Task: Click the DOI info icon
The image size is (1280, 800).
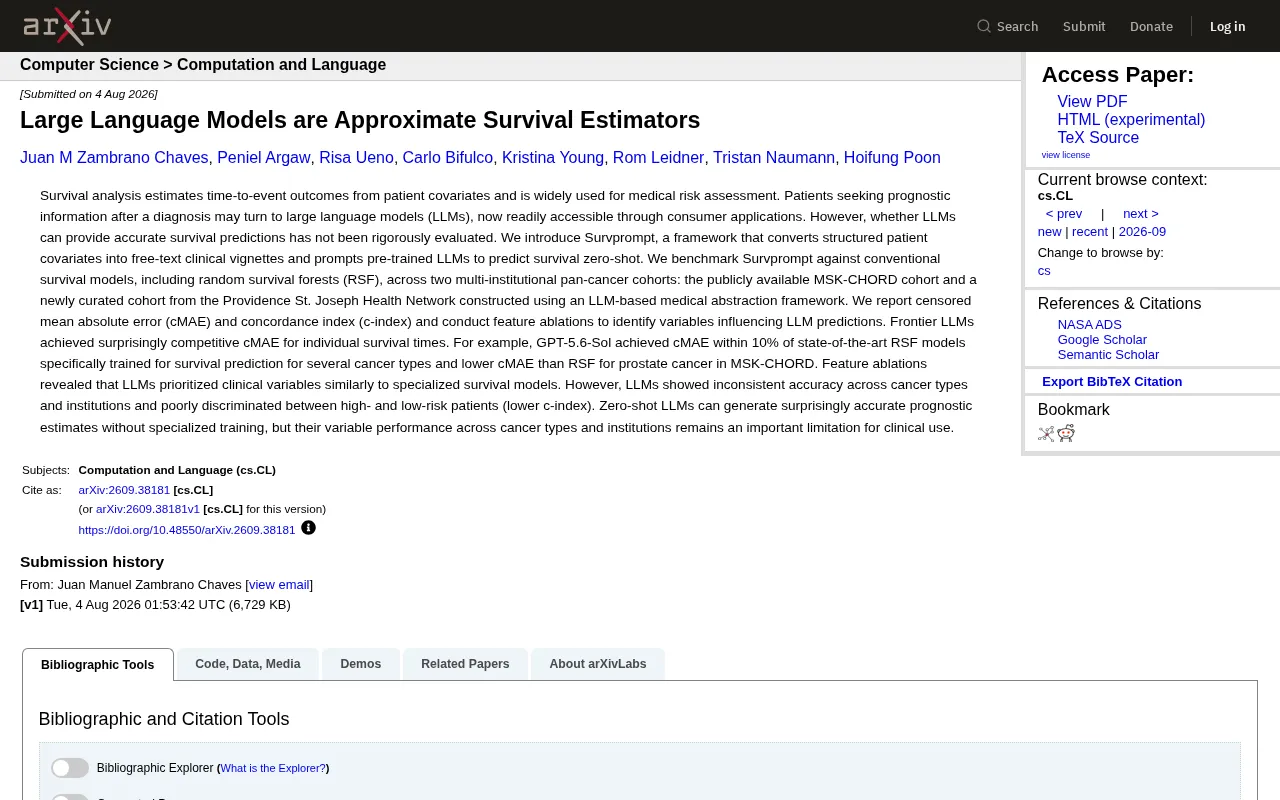Action: pyautogui.click(x=308, y=528)
